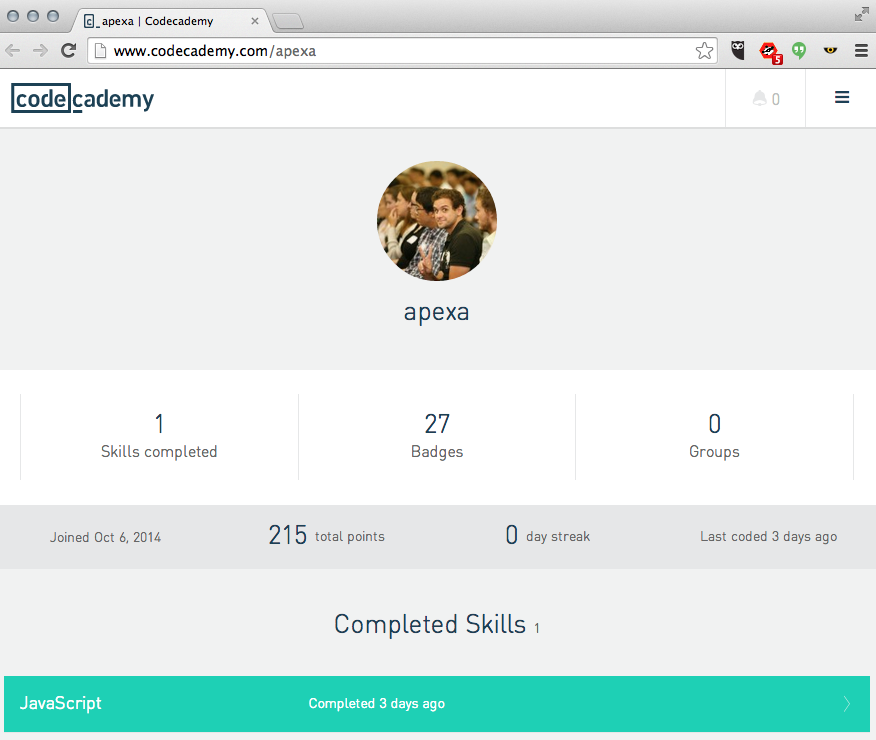876x740 pixels.
Task: Close the apexa Codecademy tab
Action: point(255,21)
